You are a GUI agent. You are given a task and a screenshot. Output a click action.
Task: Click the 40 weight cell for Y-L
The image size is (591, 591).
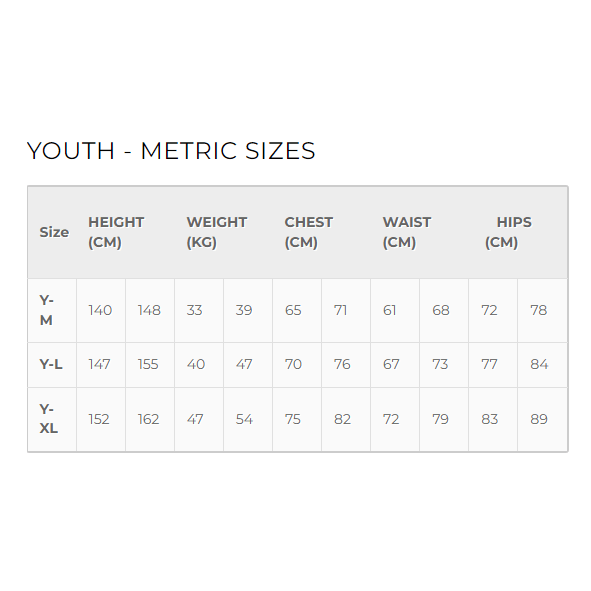[196, 364]
